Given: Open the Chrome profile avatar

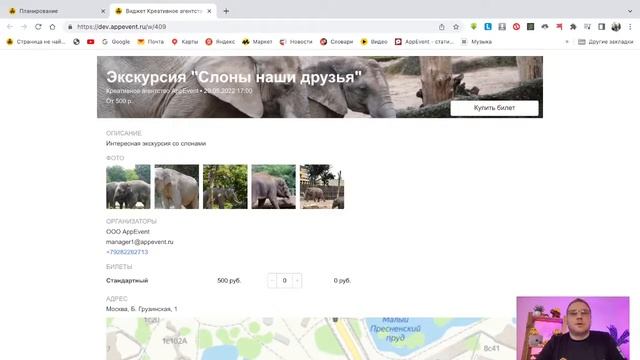Looking at the screenshot, I should [x=616, y=27].
